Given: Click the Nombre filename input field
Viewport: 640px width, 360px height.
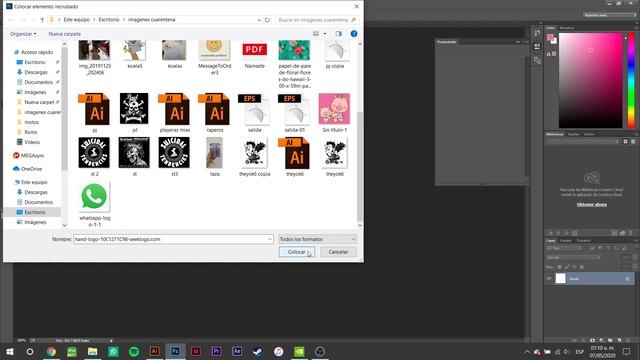Looking at the screenshot, I should point(173,239).
